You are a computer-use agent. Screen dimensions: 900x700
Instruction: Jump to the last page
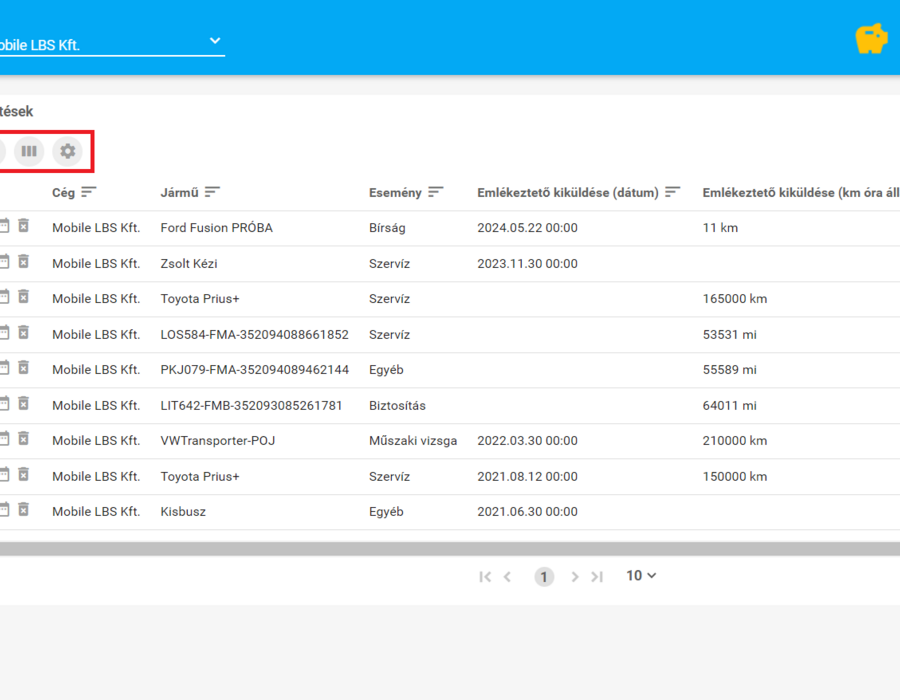click(597, 577)
